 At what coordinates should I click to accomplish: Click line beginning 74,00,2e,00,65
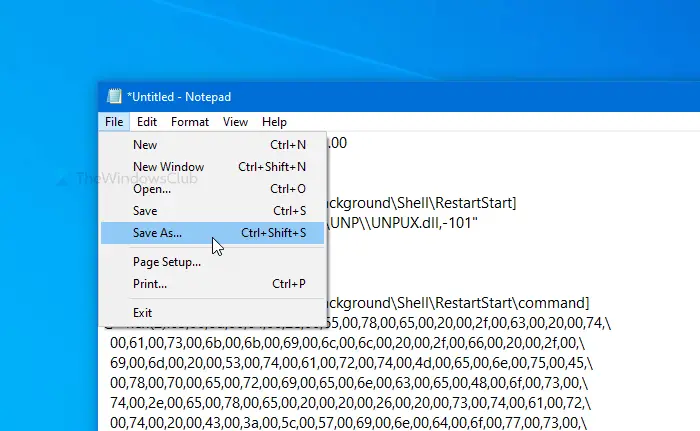[x=350, y=403]
